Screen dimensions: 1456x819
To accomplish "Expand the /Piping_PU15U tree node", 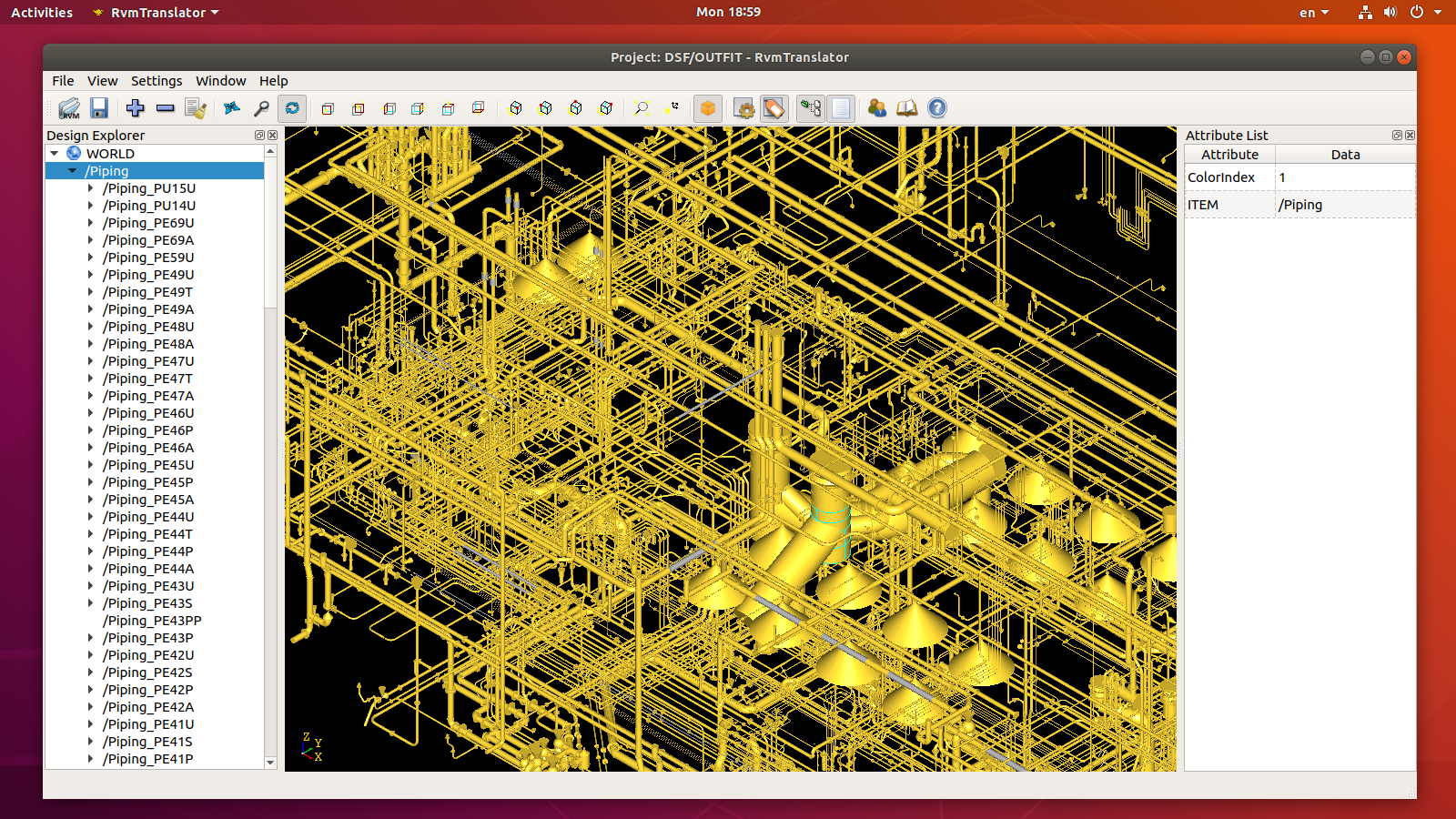I will click(x=90, y=188).
